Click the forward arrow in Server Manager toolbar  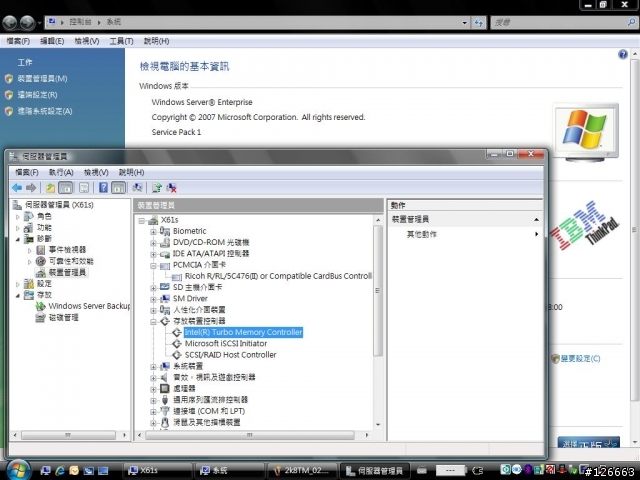(31, 188)
